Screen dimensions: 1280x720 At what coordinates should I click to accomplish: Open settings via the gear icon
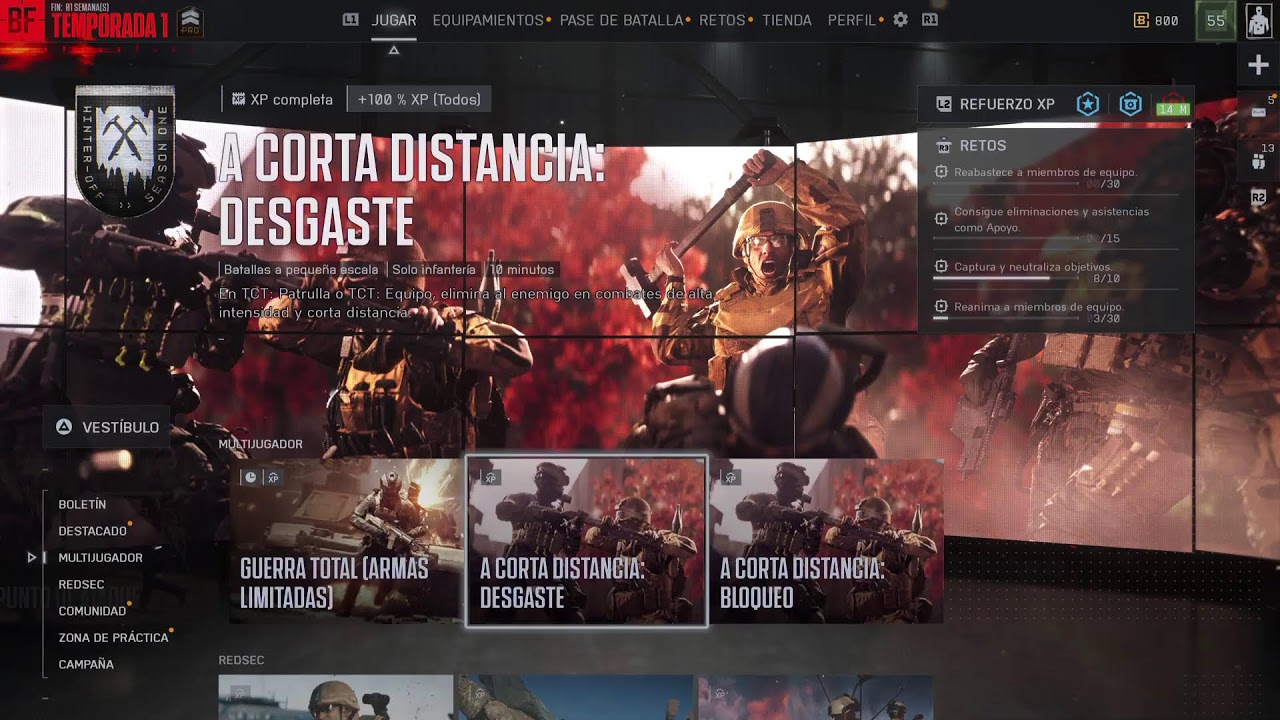coord(901,20)
